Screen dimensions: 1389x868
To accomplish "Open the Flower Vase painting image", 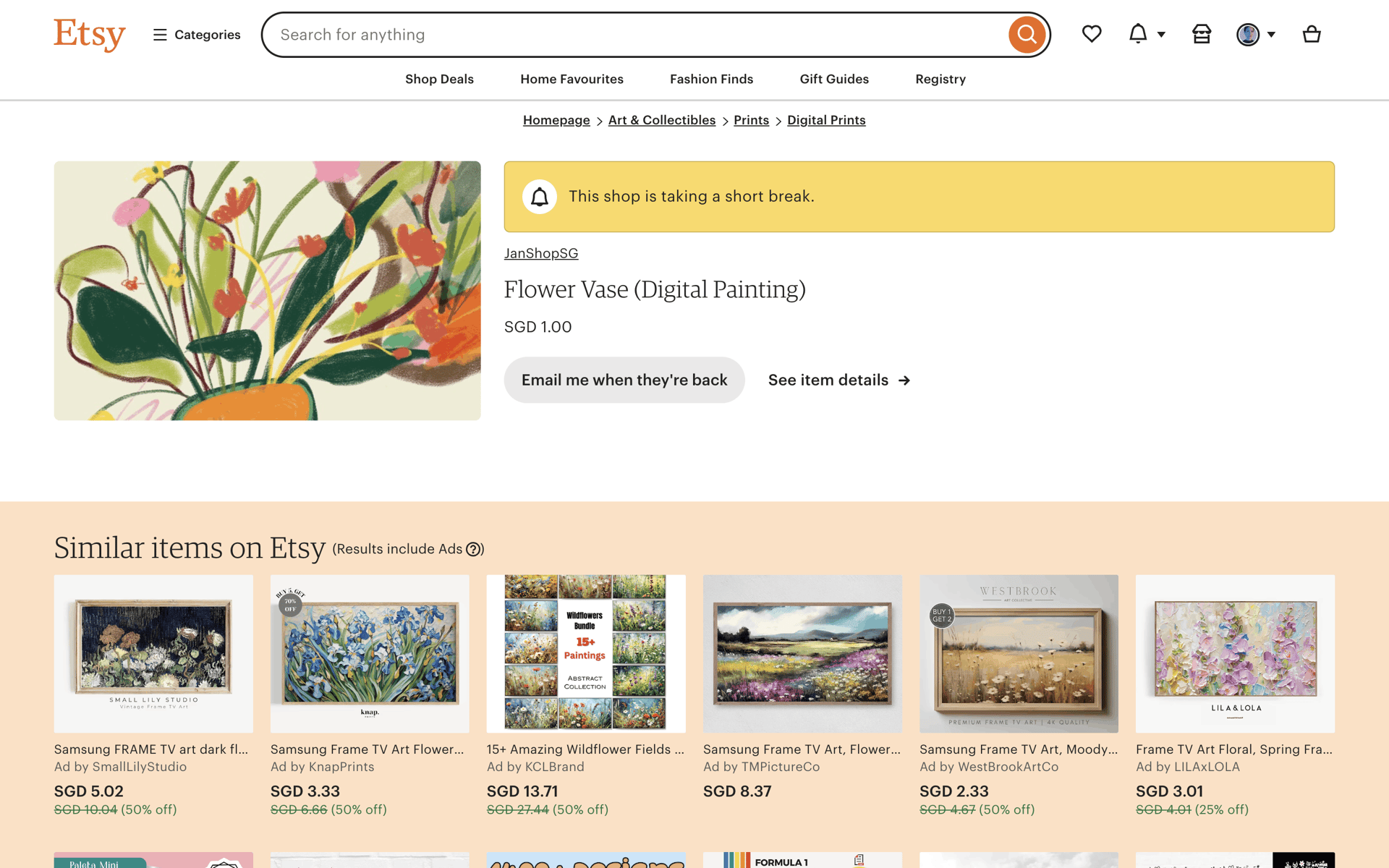I will (267, 290).
